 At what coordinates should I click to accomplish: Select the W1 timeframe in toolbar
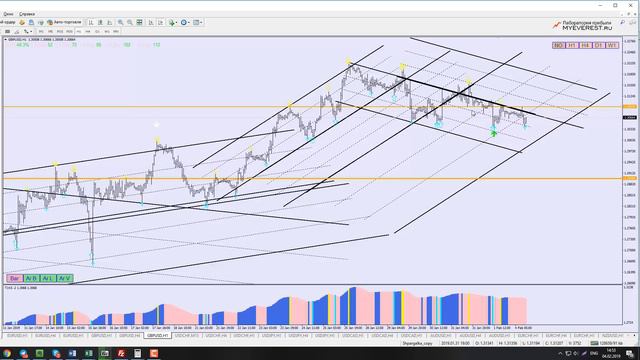107,31
